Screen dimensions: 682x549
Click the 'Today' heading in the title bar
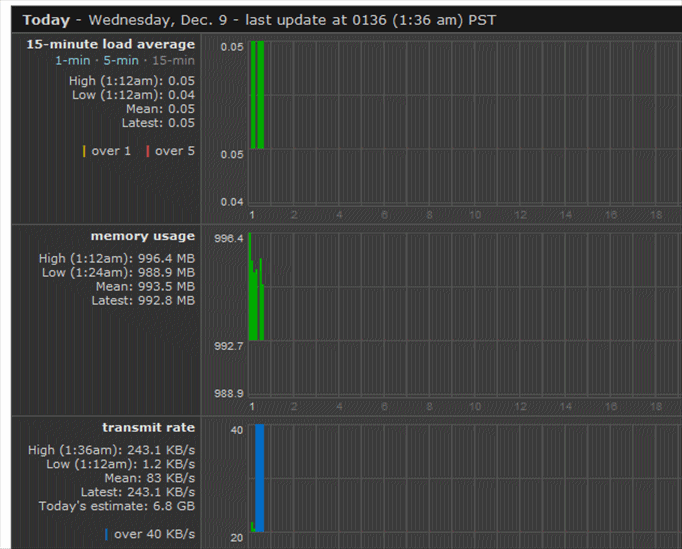tap(46, 20)
